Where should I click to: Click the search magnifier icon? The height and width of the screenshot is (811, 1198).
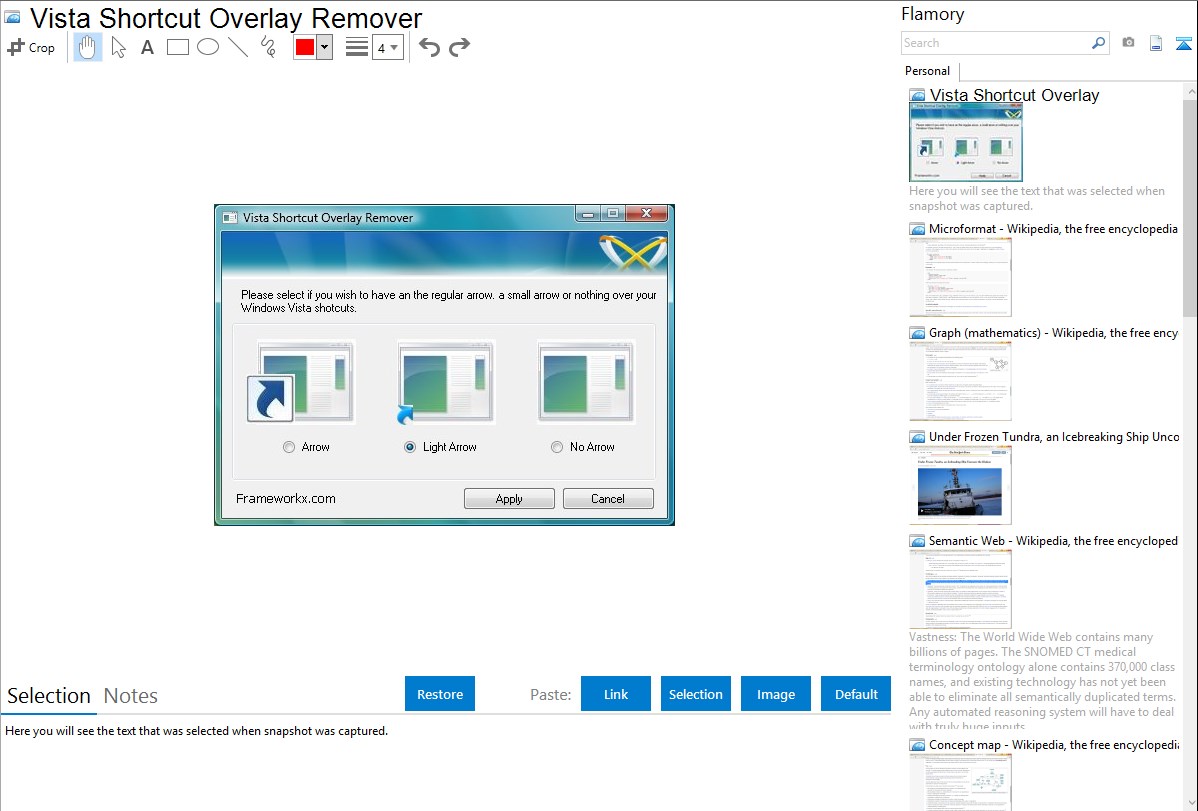pos(1098,43)
